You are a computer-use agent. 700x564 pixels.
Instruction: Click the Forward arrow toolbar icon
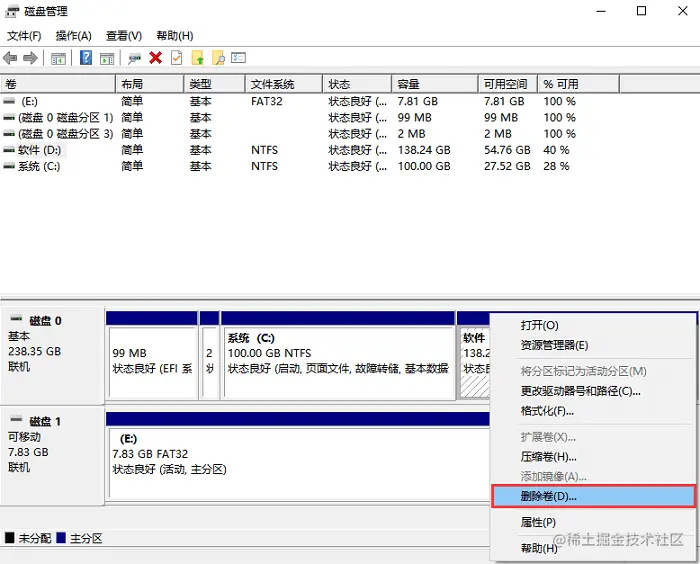point(30,58)
